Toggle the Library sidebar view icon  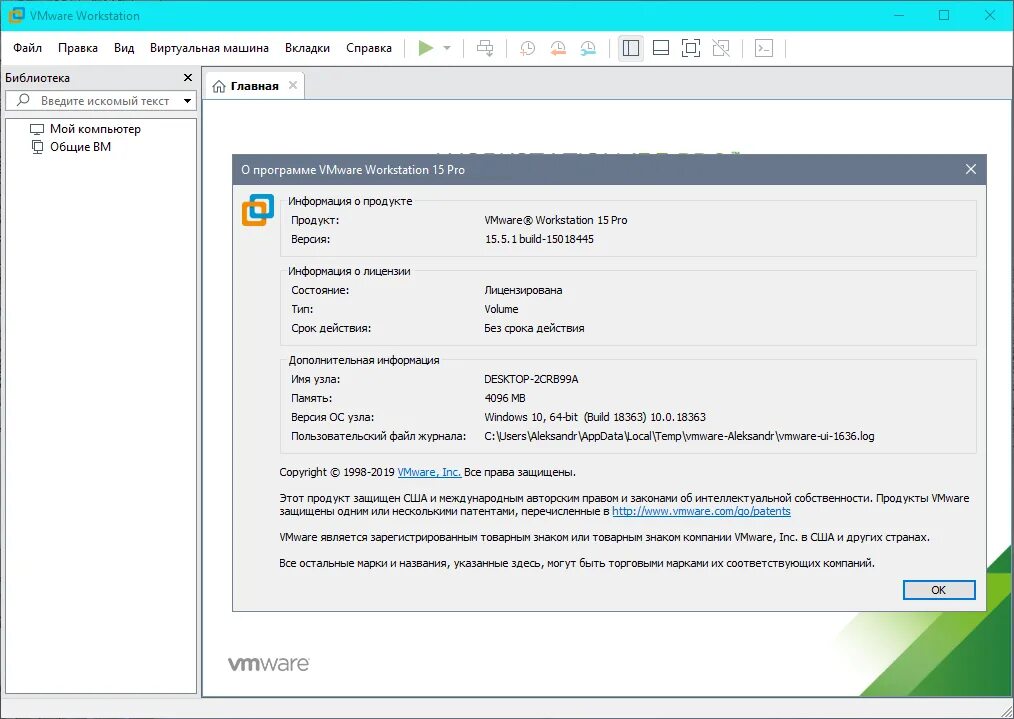pyautogui.click(x=631, y=48)
